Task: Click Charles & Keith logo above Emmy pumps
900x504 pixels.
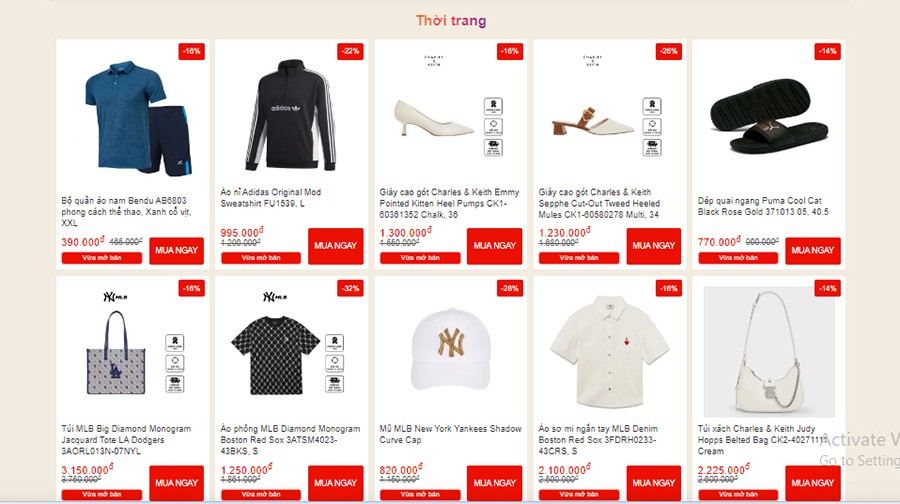Action: tap(433, 60)
